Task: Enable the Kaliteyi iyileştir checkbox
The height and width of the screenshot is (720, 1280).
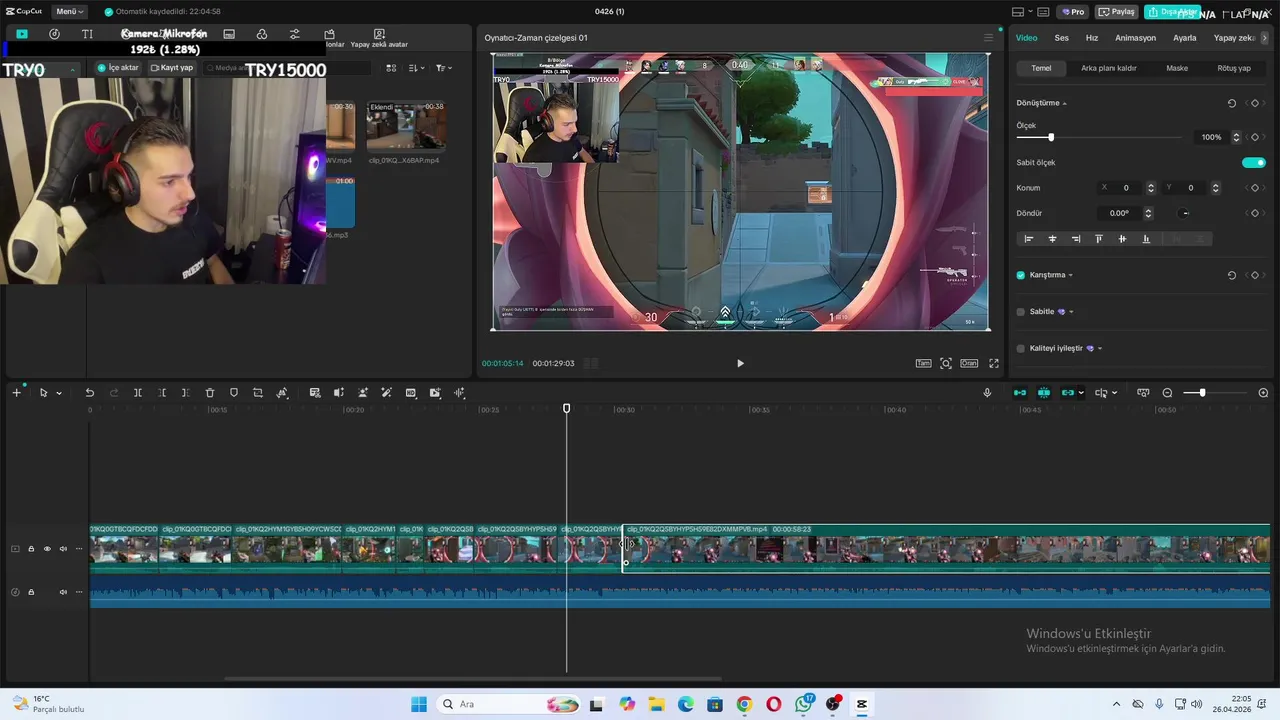Action: [1021, 348]
